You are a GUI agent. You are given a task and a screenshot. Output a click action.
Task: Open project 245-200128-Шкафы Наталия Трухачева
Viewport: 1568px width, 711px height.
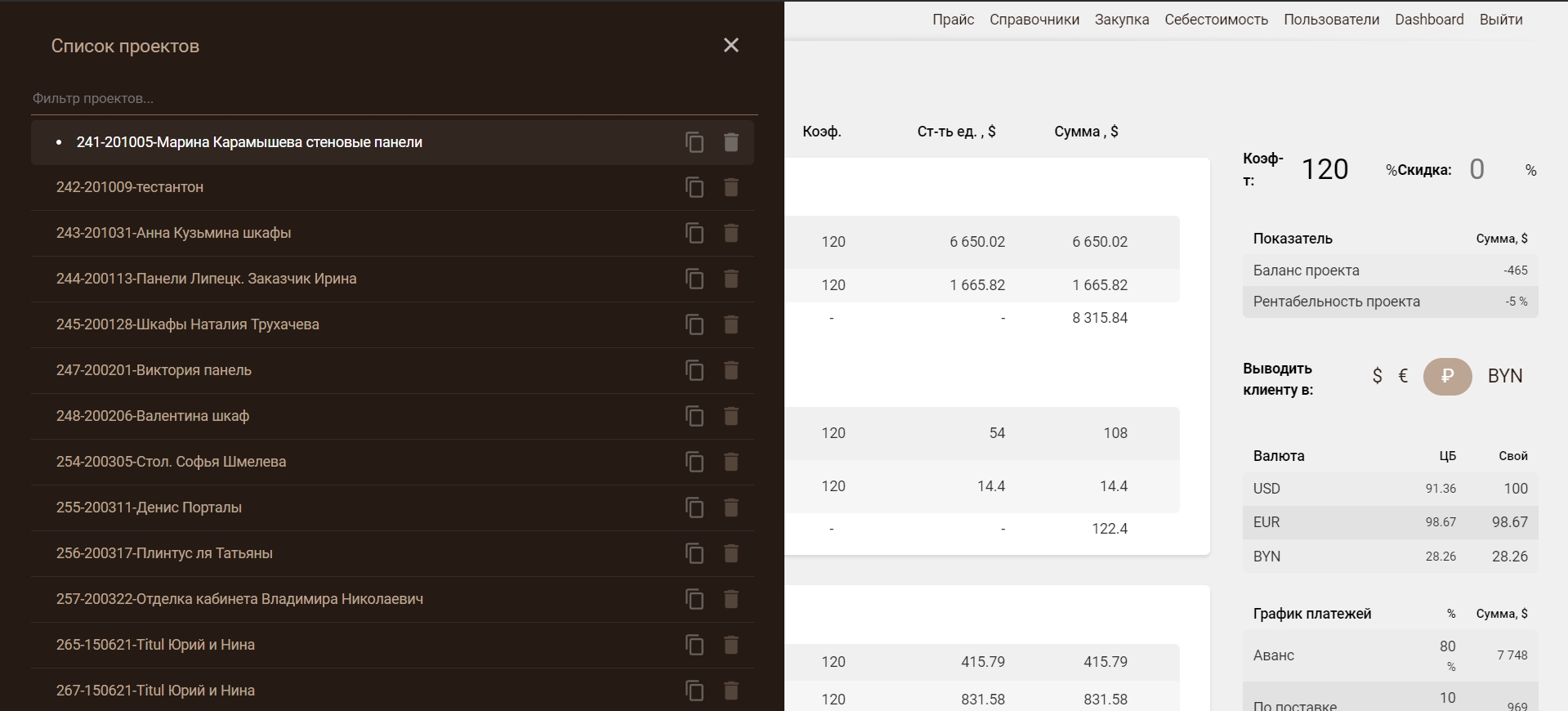pyautogui.click(x=187, y=324)
